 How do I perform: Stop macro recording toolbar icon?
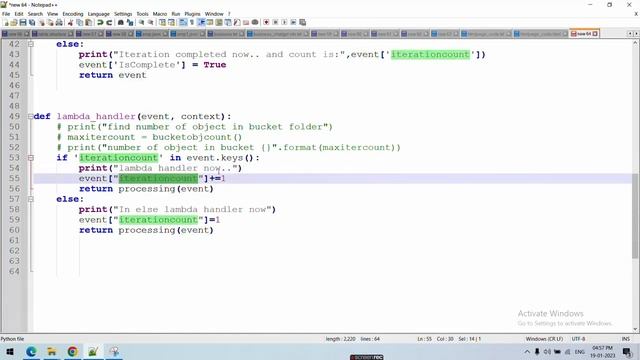tap(275, 22)
